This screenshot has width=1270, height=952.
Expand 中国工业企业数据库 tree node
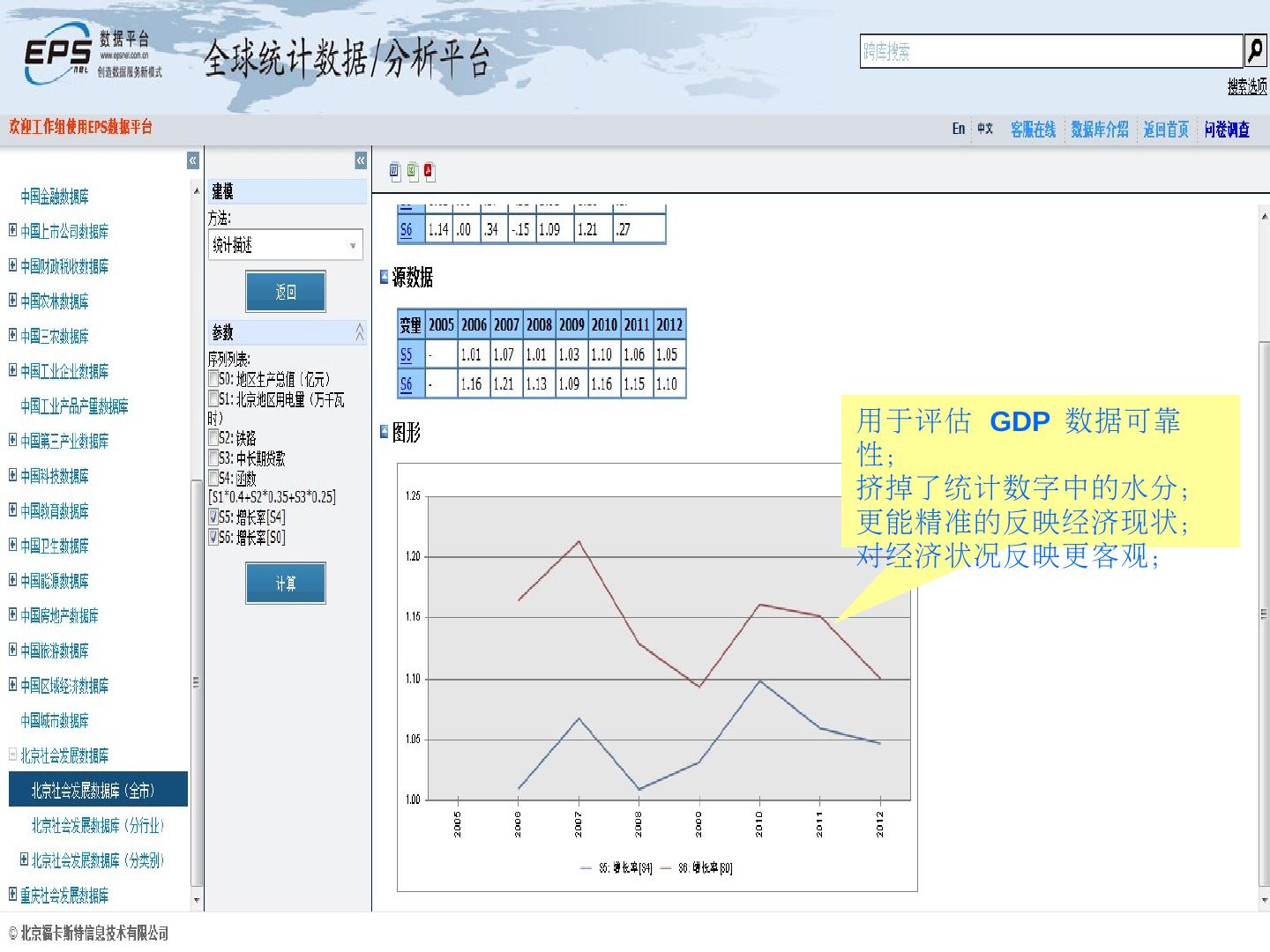(12, 370)
